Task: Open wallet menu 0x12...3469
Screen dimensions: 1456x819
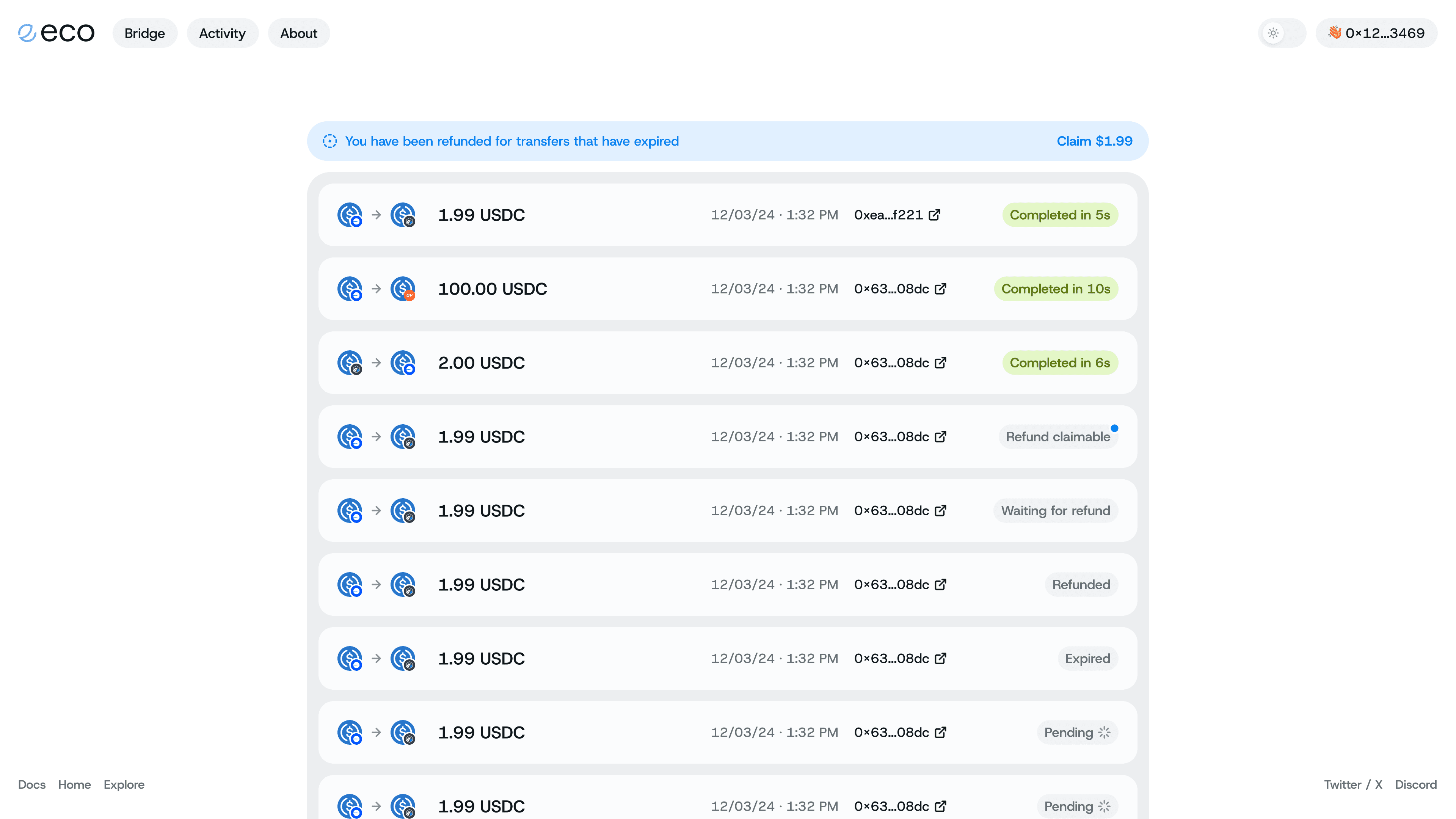Action: pos(1376,33)
